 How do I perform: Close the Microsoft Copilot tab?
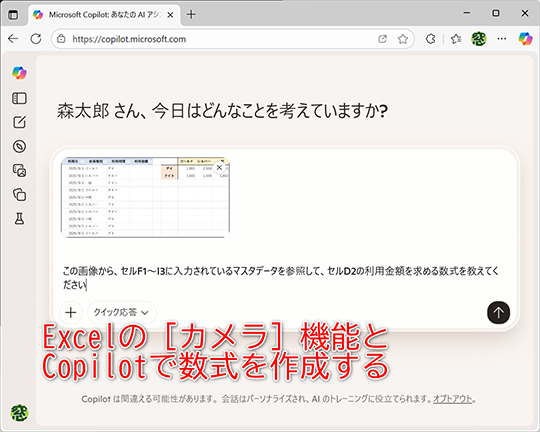(x=170, y=15)
